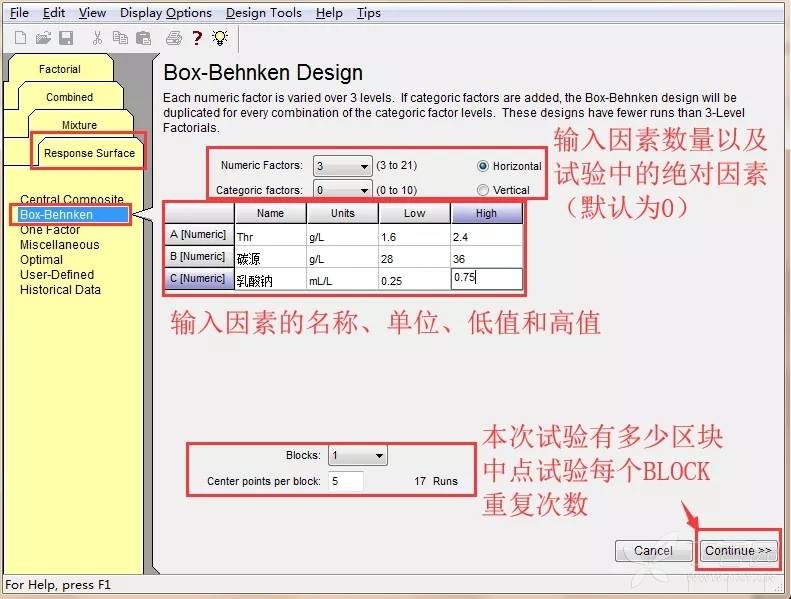This screenshot has width=791, height=599.
Task: Open the Help menu
Action: (x=329, y=13)
